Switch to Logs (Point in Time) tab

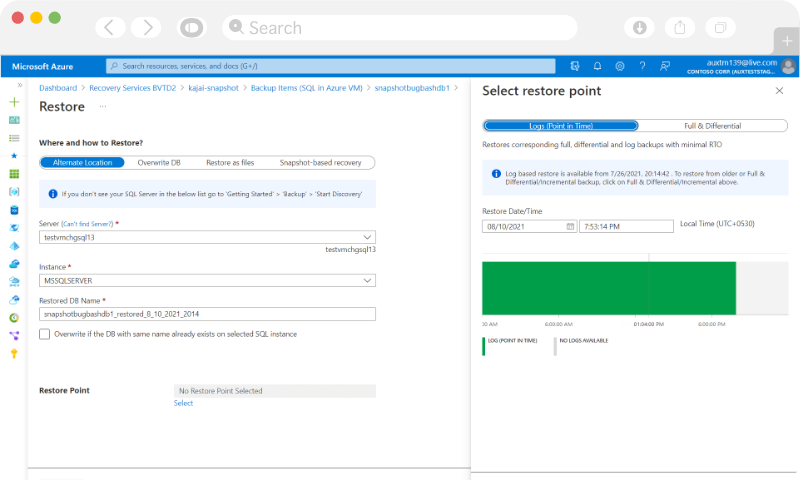tap(561, 126)
